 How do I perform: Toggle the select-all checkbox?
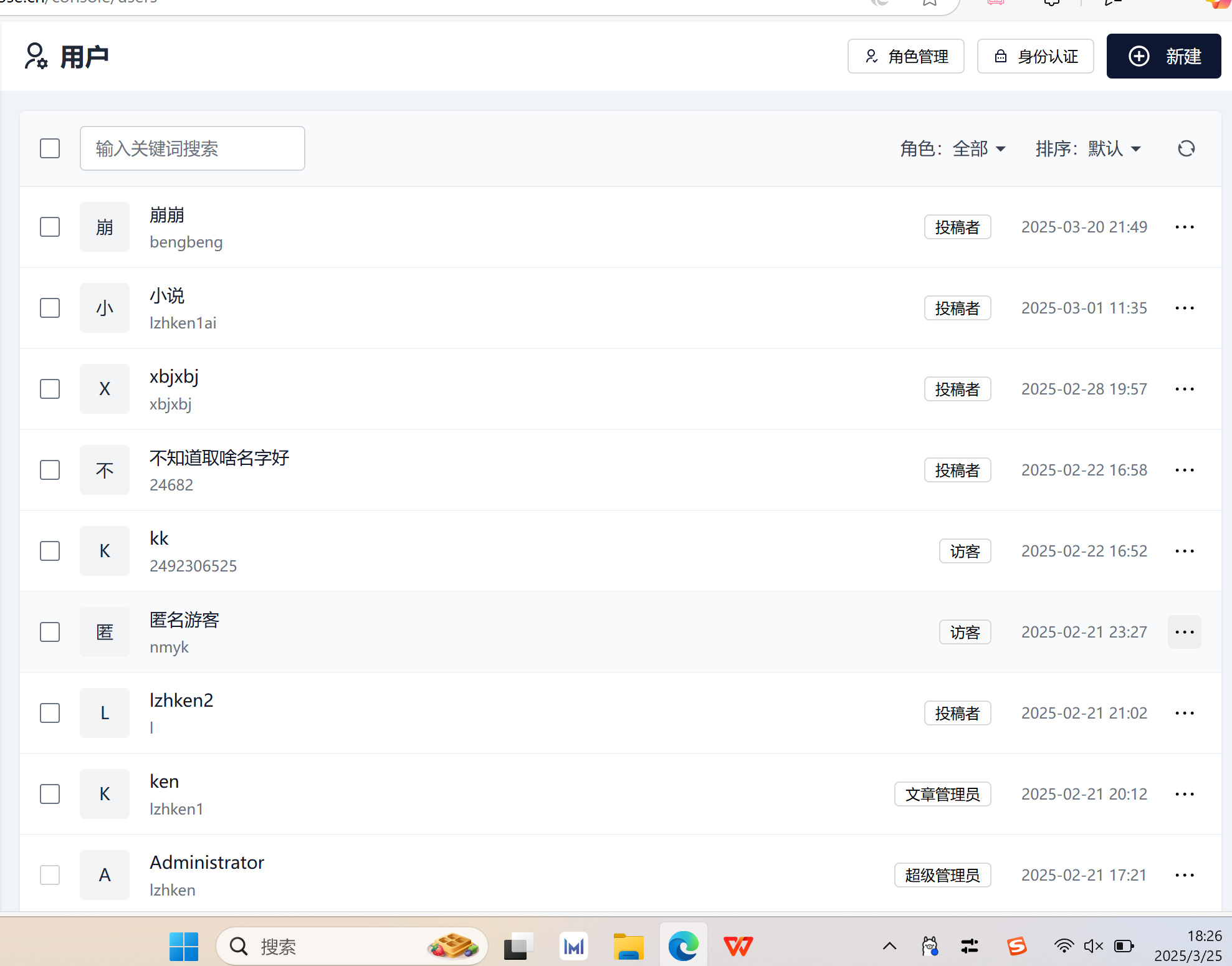coord(50,148)
